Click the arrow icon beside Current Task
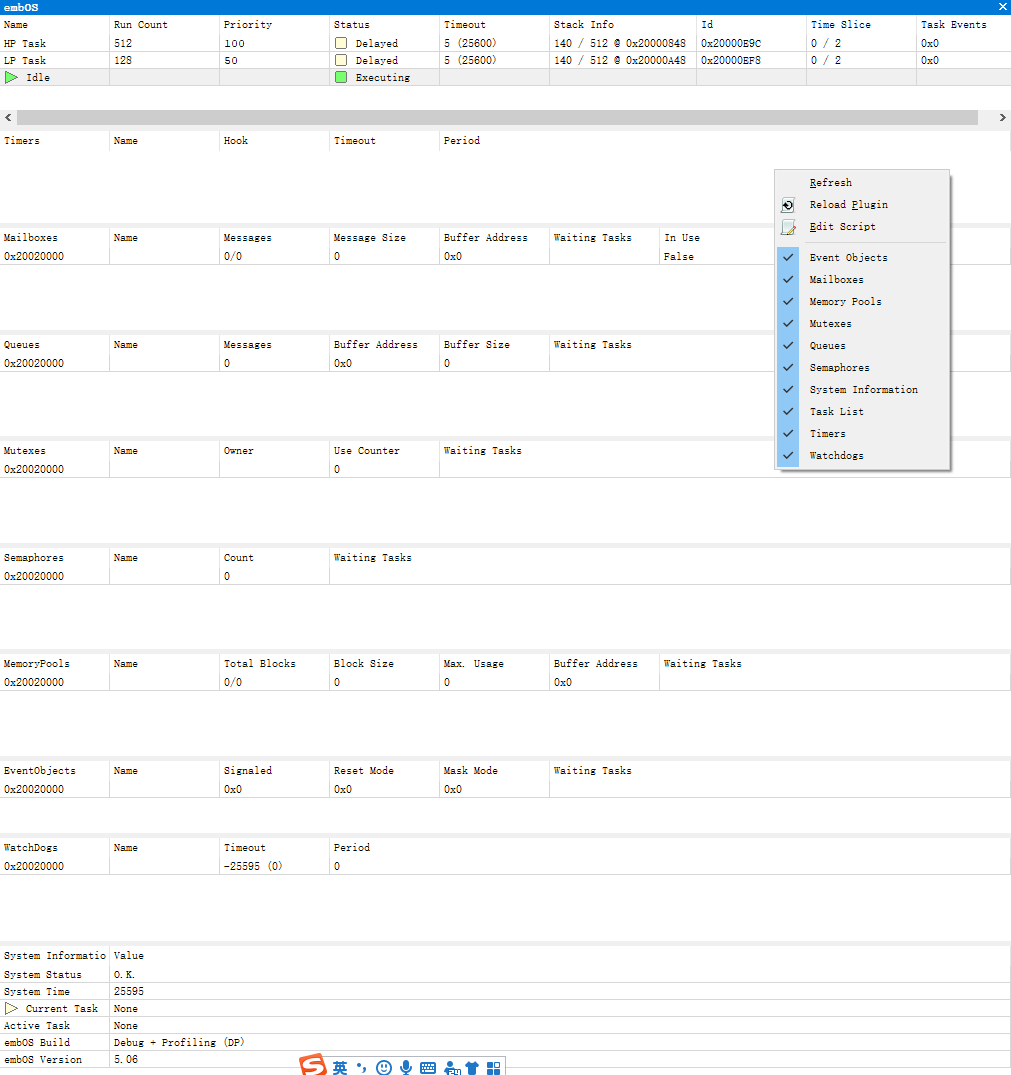Image resolution: width=1011 pixels, height=1075 pixels. coord(11,1008)
